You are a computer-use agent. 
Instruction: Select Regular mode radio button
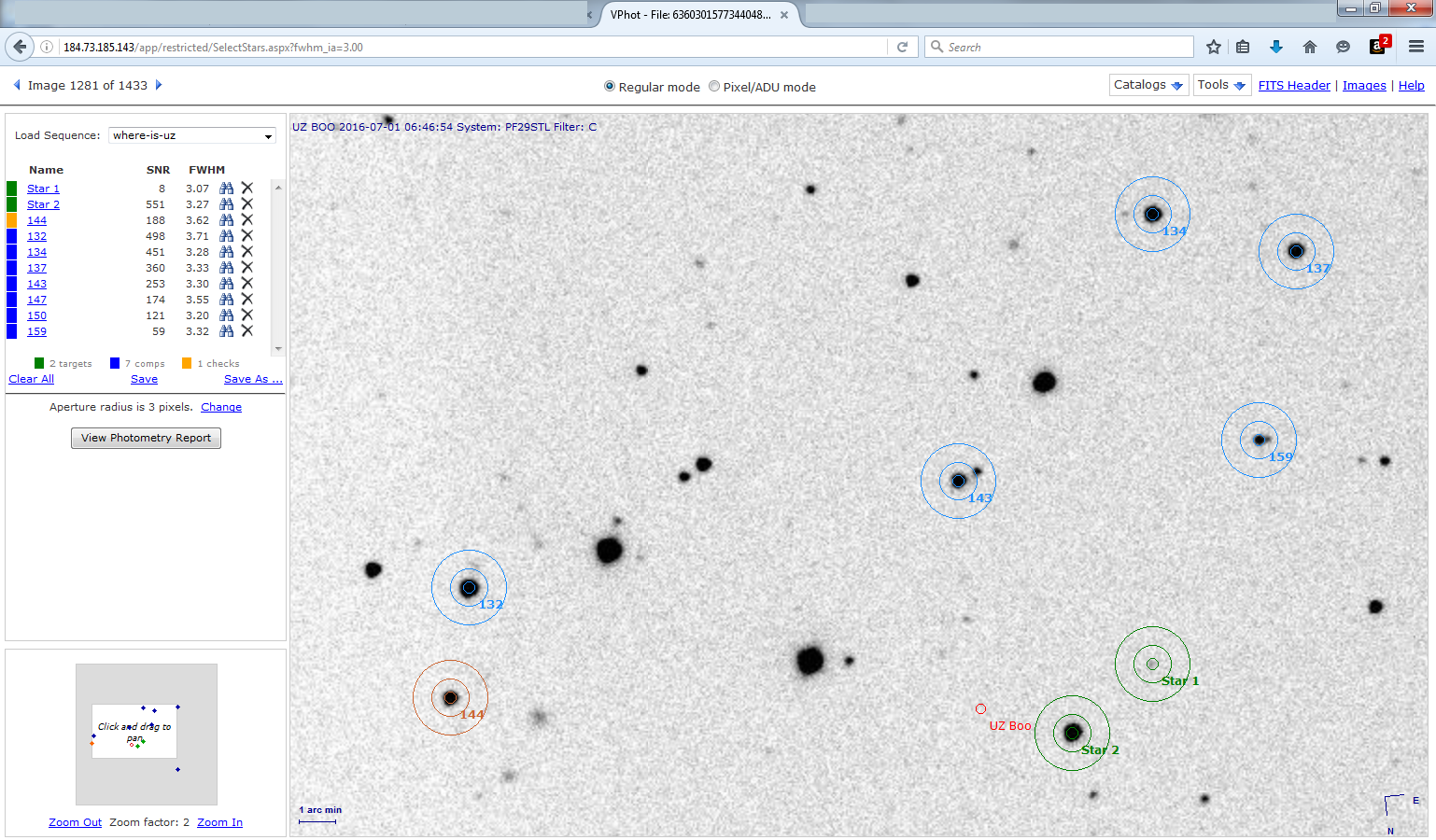(610, 87)
